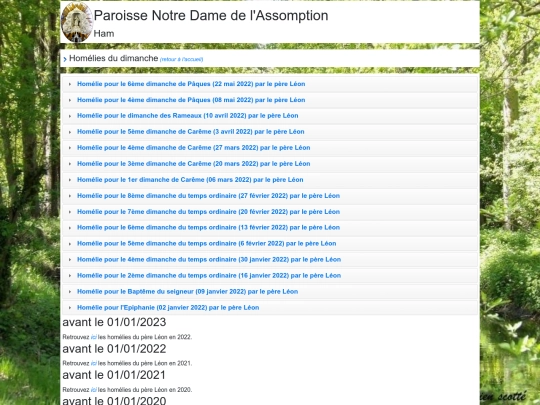The width and height of the screenshot is (540, 405).
Task: Expand arrow for 6ème dimanche de Pâques homily
Action: click(70, 84)
